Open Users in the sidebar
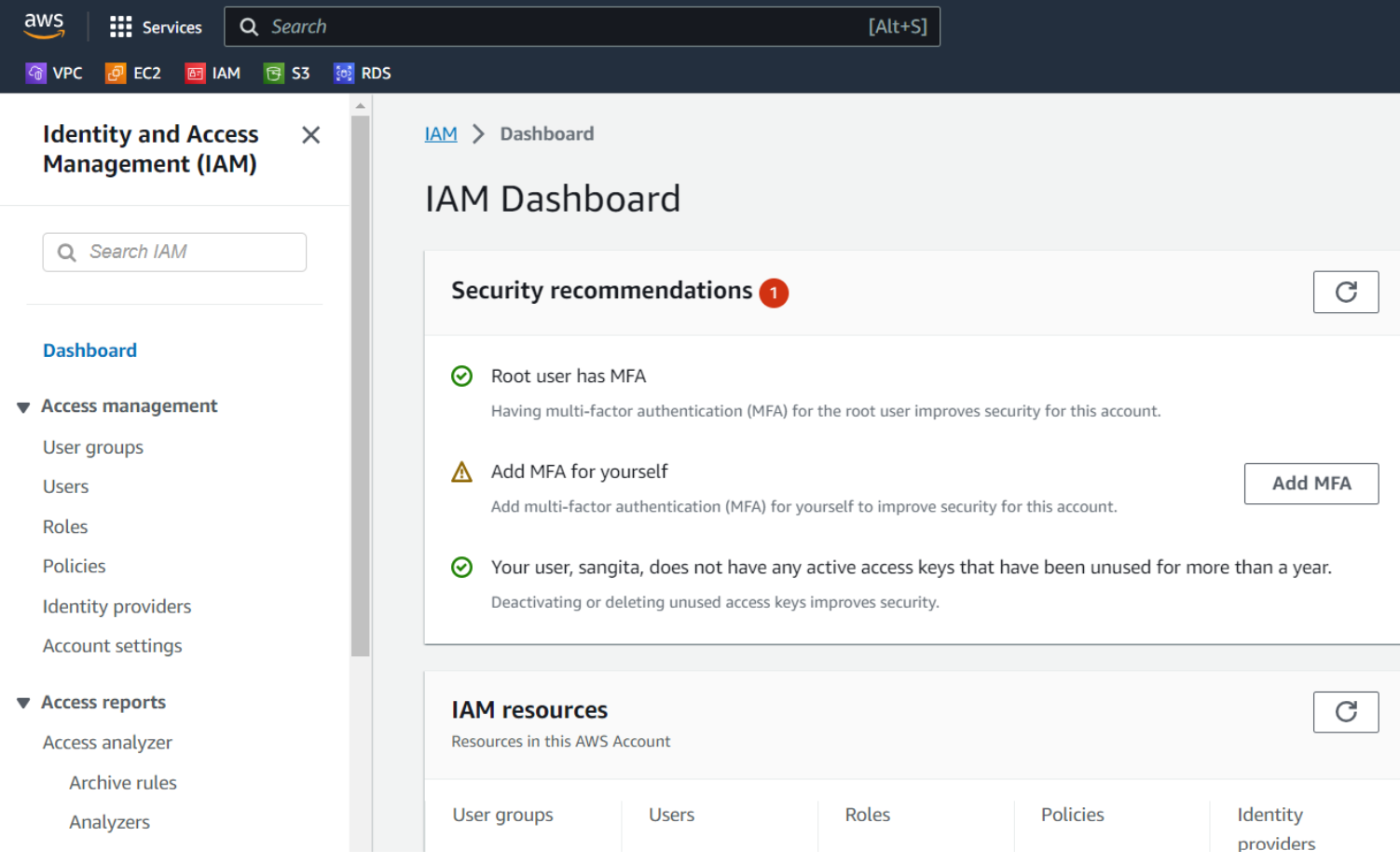Viewport: 1400px width, 864px height. [65, 487]
